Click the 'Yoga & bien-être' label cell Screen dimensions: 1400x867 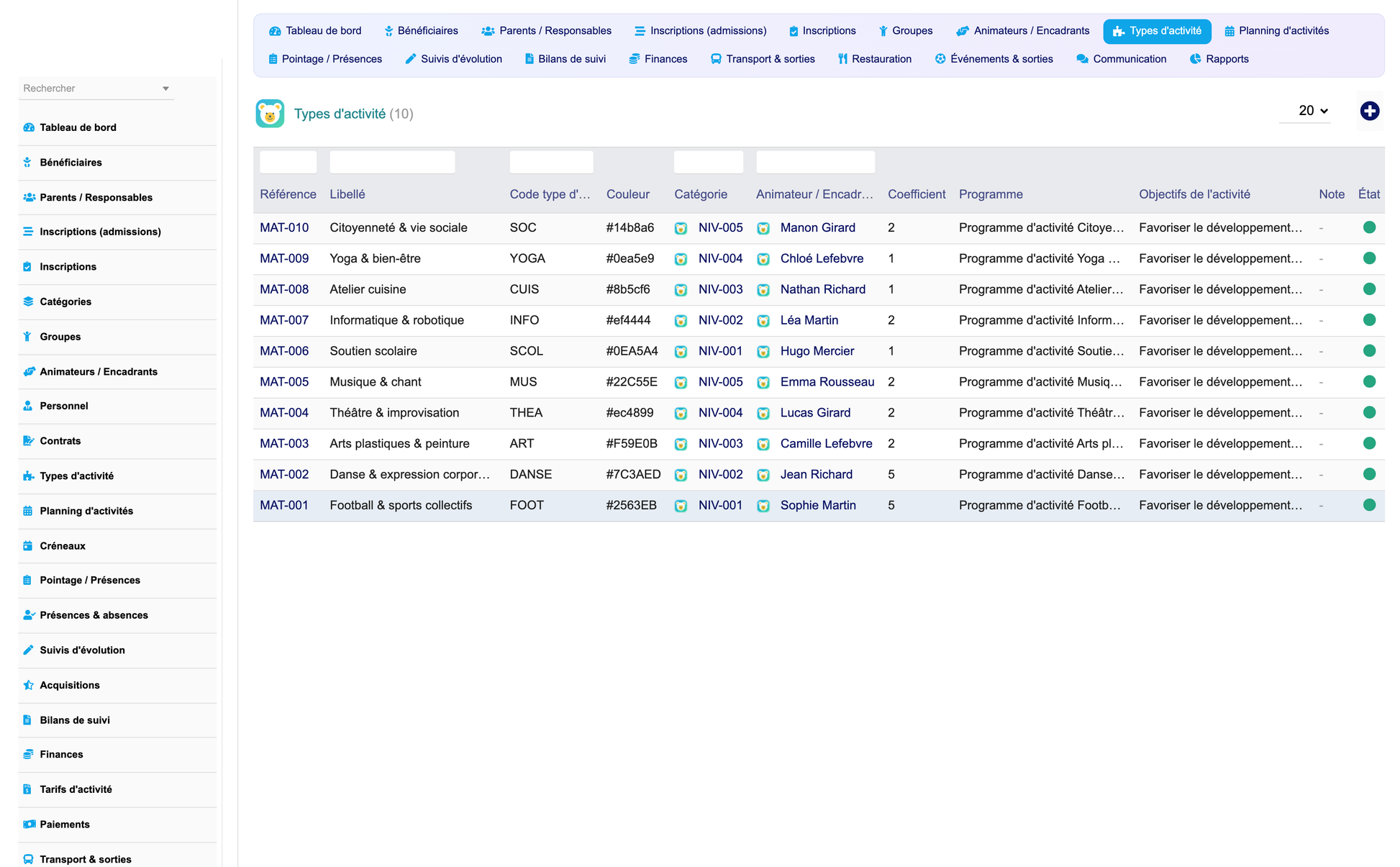click(375, 258)
